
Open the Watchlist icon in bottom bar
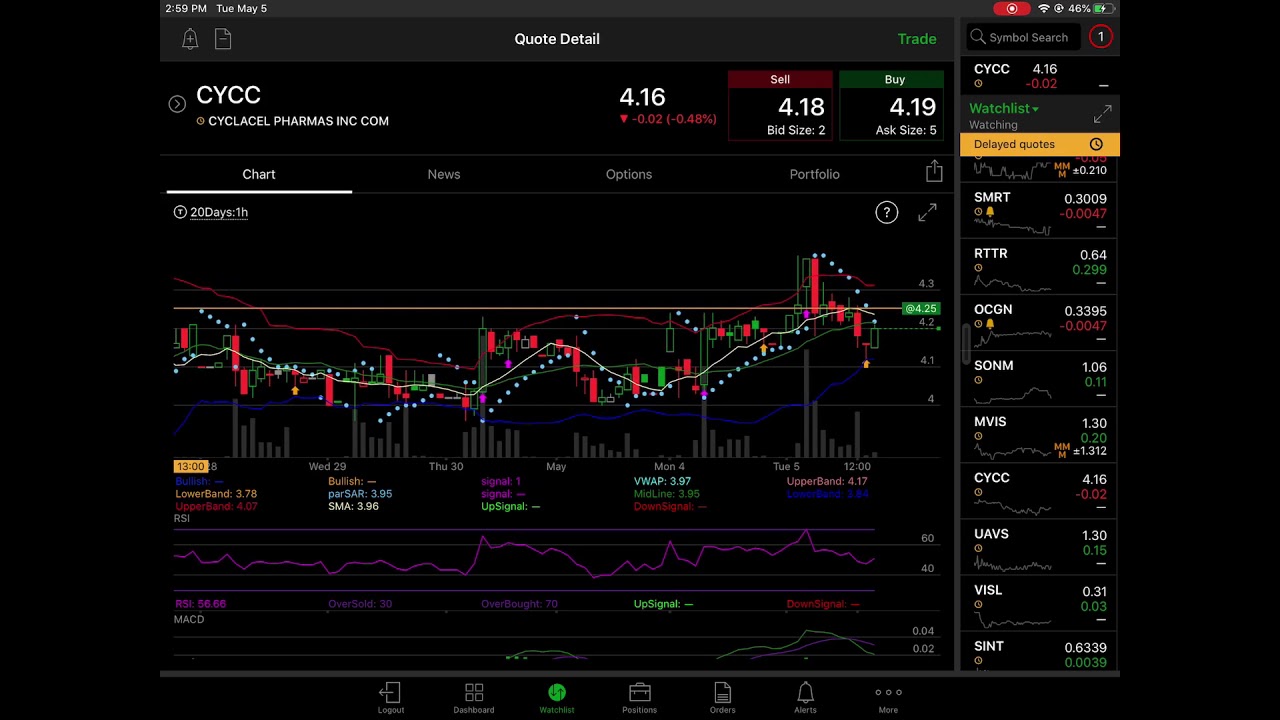pos(557,698)
